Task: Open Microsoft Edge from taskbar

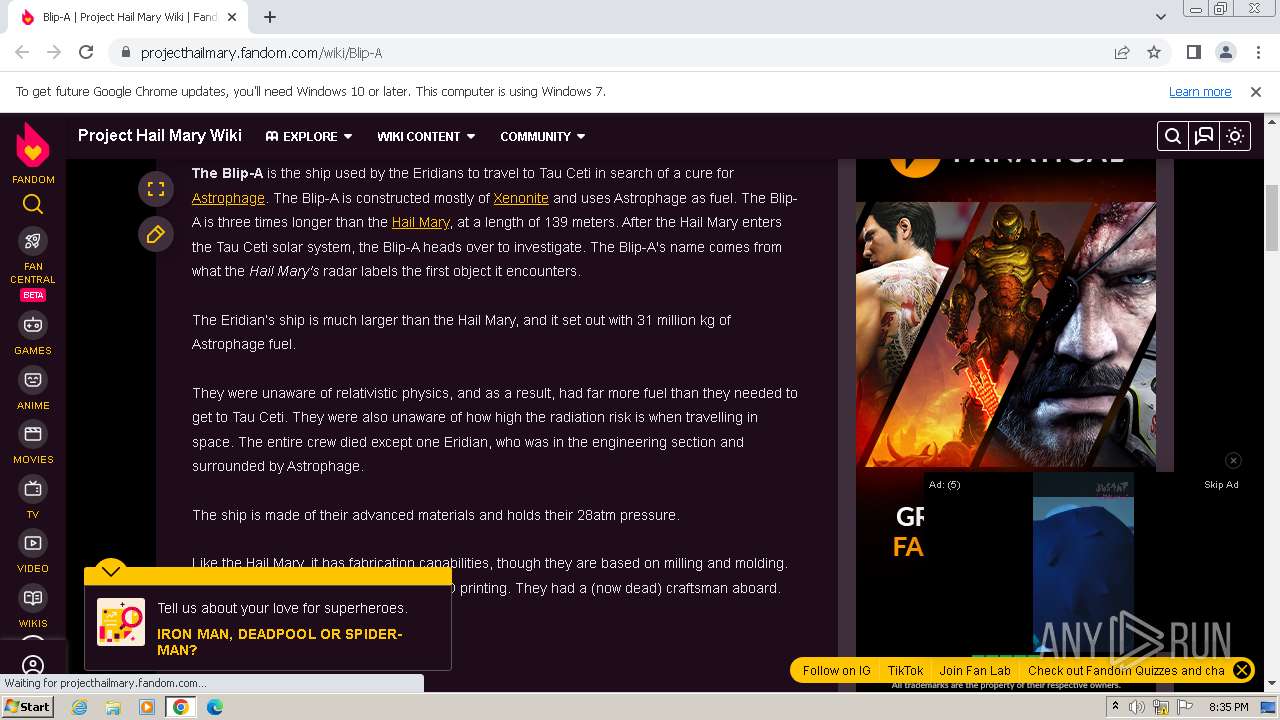Action: (x=215, y=707)
